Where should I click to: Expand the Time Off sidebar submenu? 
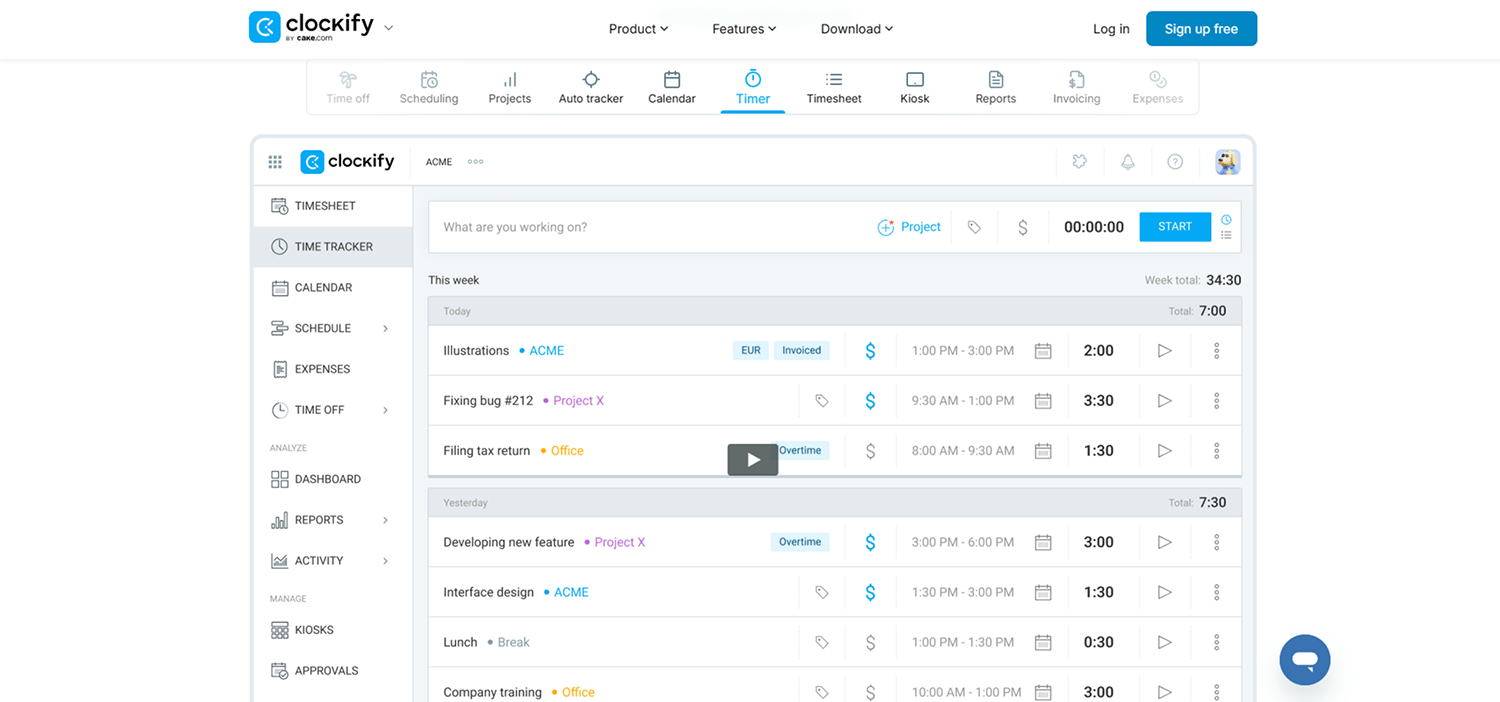[x=385, y=410]
